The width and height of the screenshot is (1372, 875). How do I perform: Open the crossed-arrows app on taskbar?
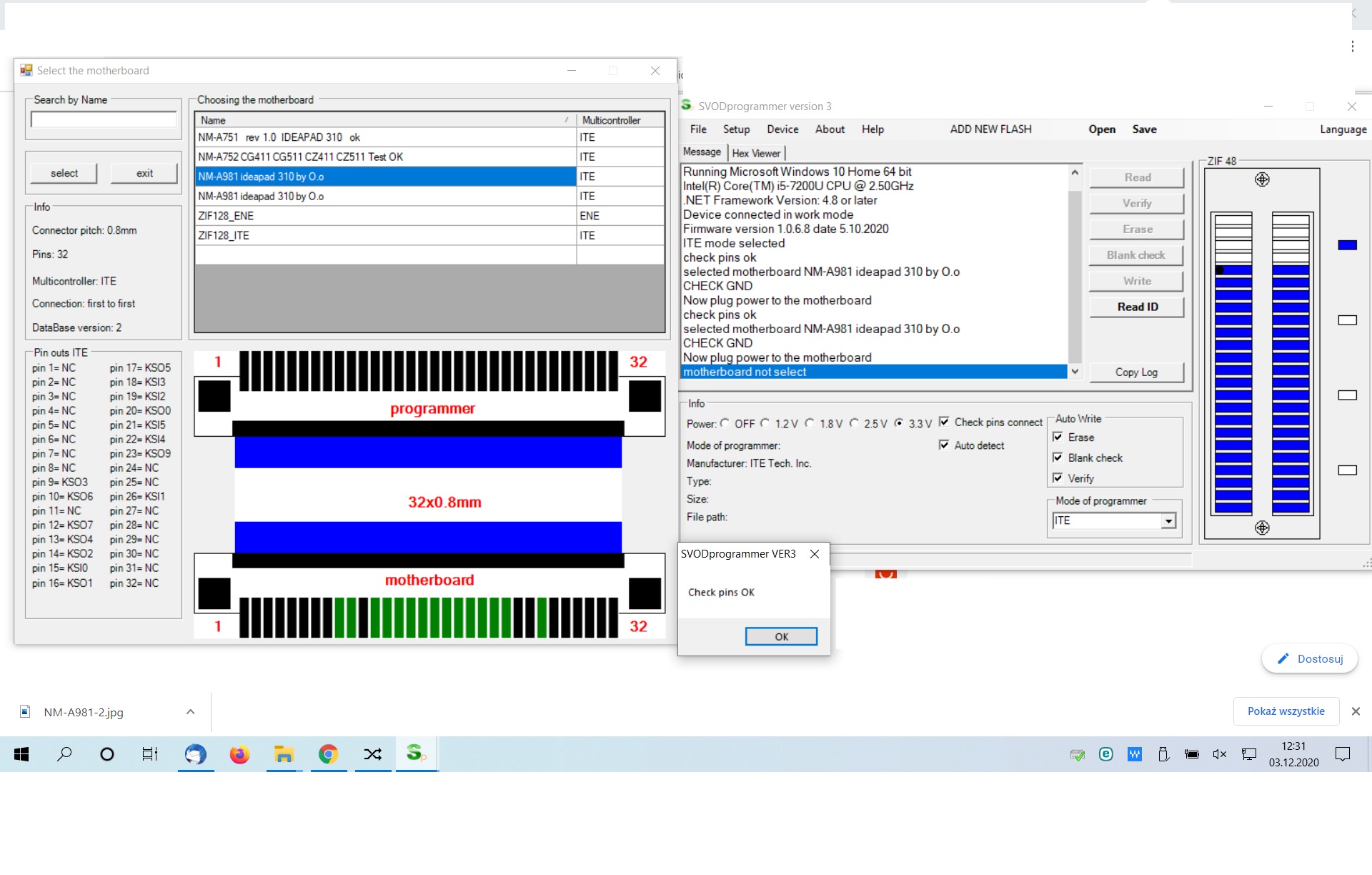pyautogui.click(x=372, y=754)
